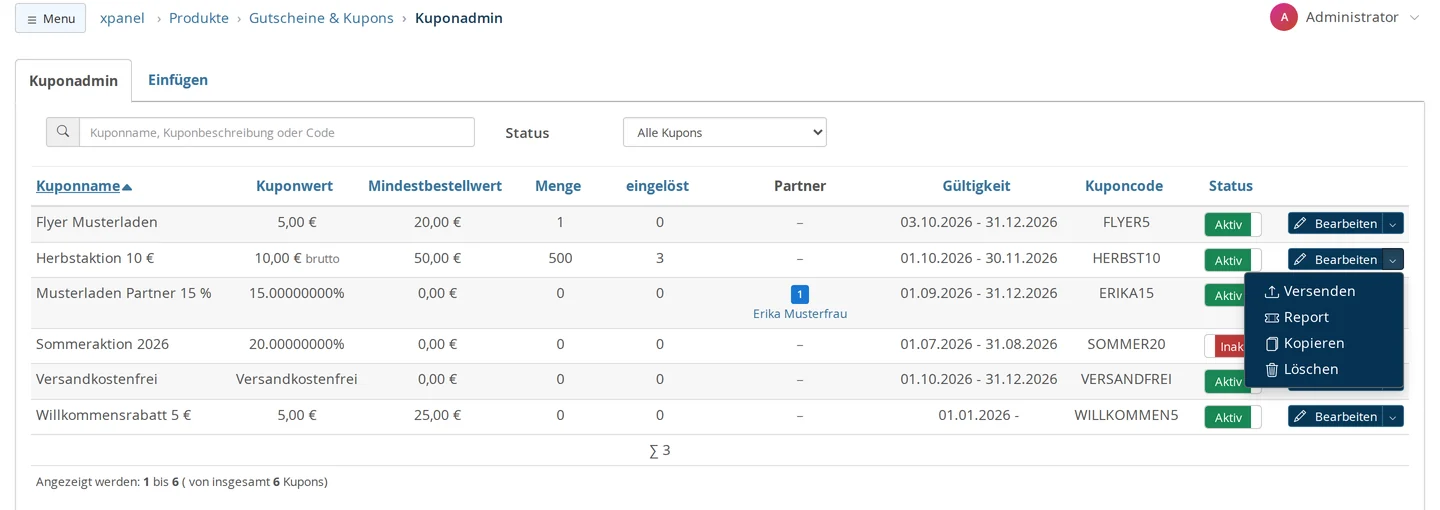Click Bearbeiten for Herbstaktion 10 €
The height and width of the screenshot is (510, 1440).
(x=1335, y=260)
